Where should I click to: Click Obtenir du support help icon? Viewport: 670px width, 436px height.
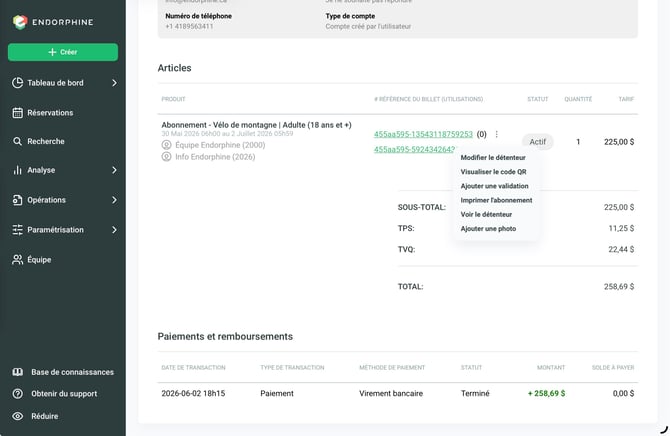[x=18, y=394]
